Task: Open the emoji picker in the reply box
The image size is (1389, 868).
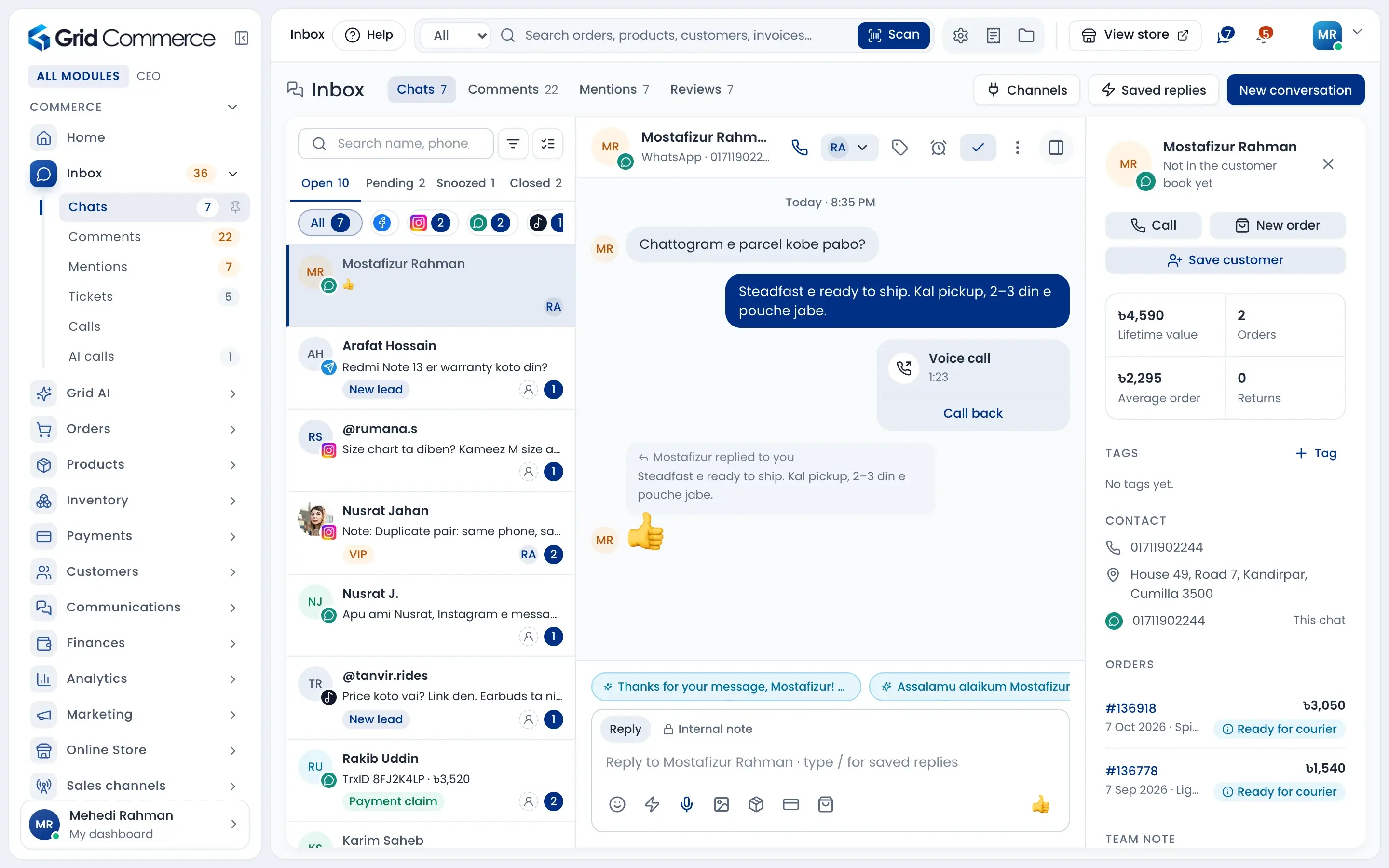Action: pos(617,804)
